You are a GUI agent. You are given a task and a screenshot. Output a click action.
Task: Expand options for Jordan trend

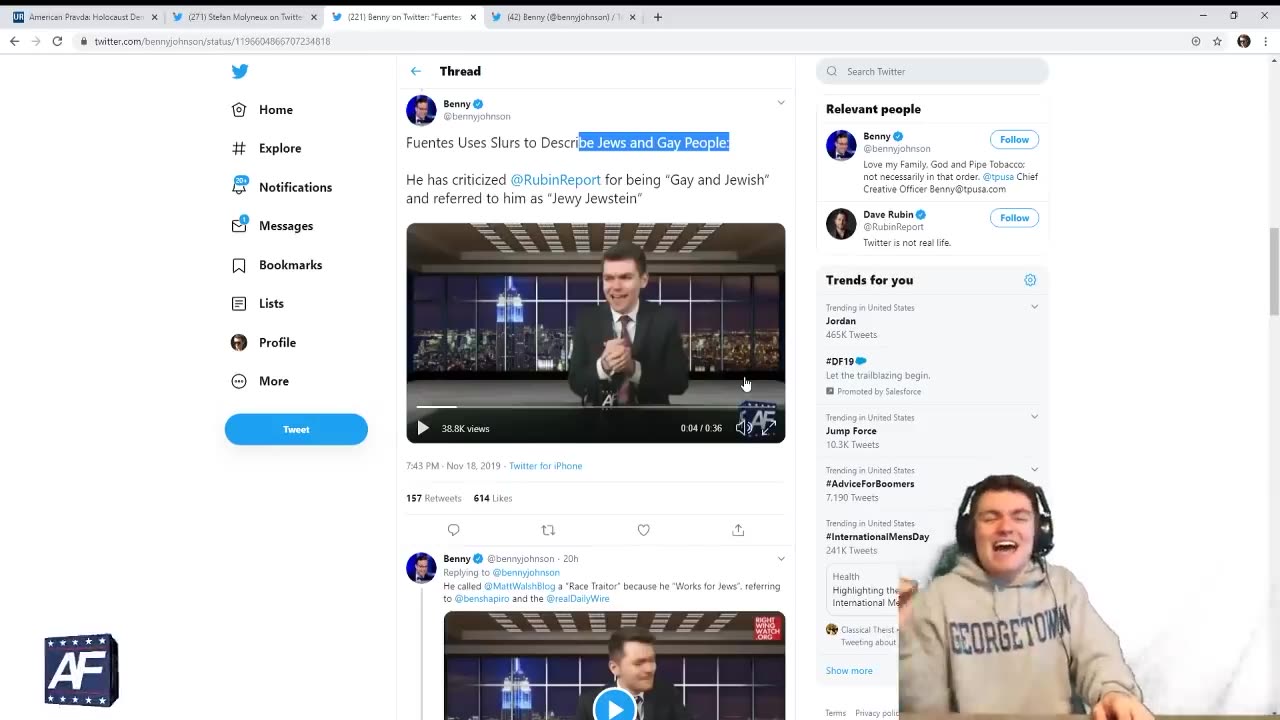coord(1034,307)
